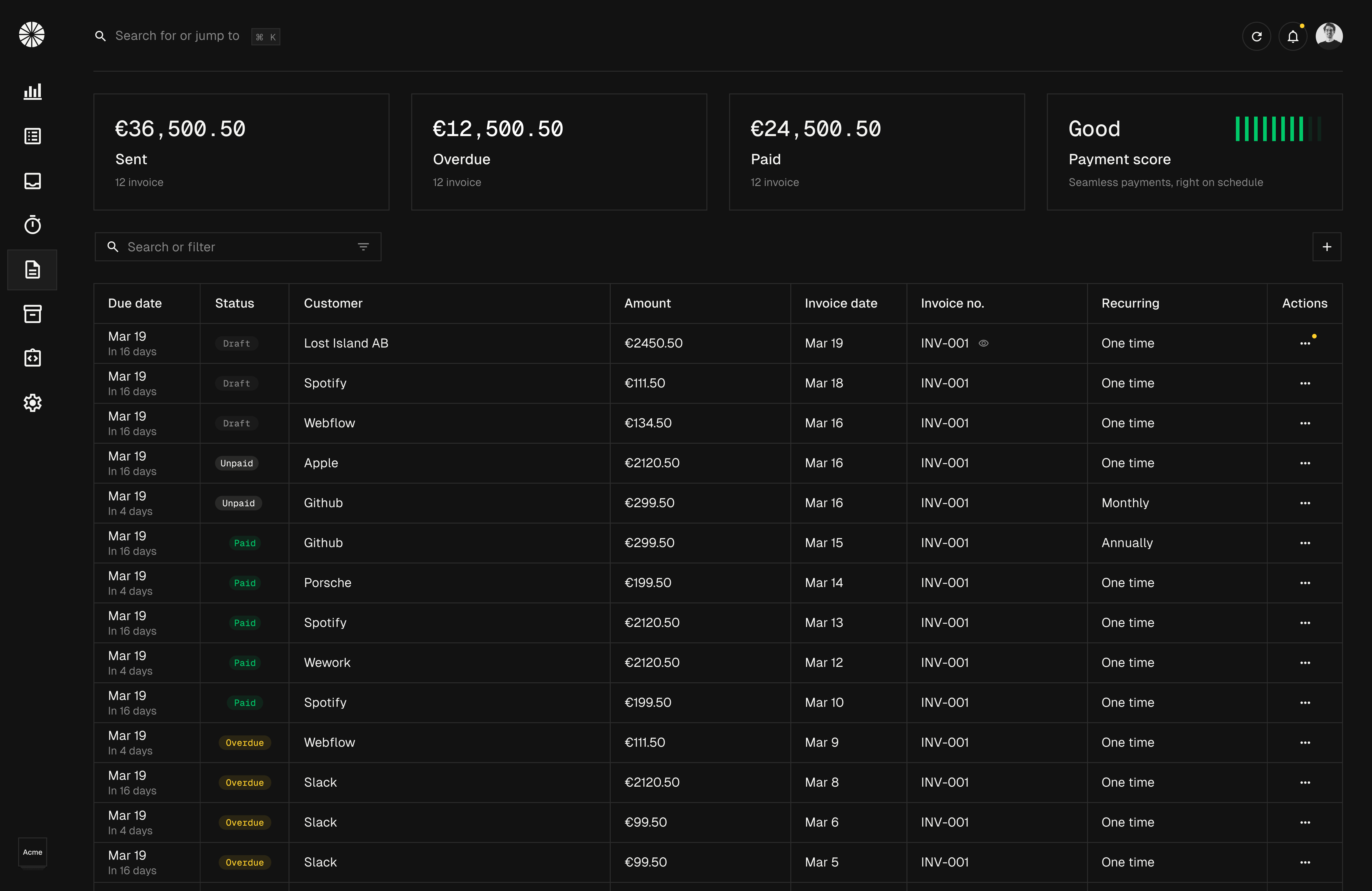Click the refresh button in top bar

coord(1257,37)
